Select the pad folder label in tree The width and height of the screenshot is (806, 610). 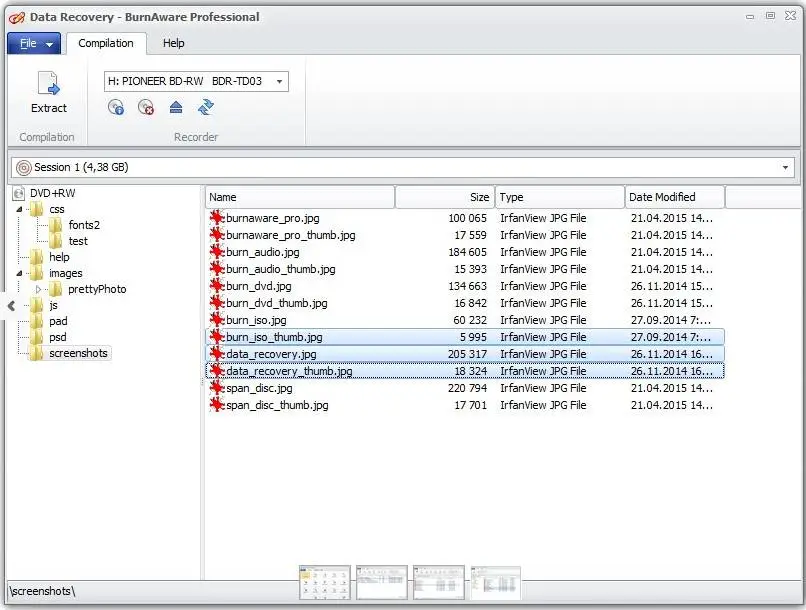(58, 322)
